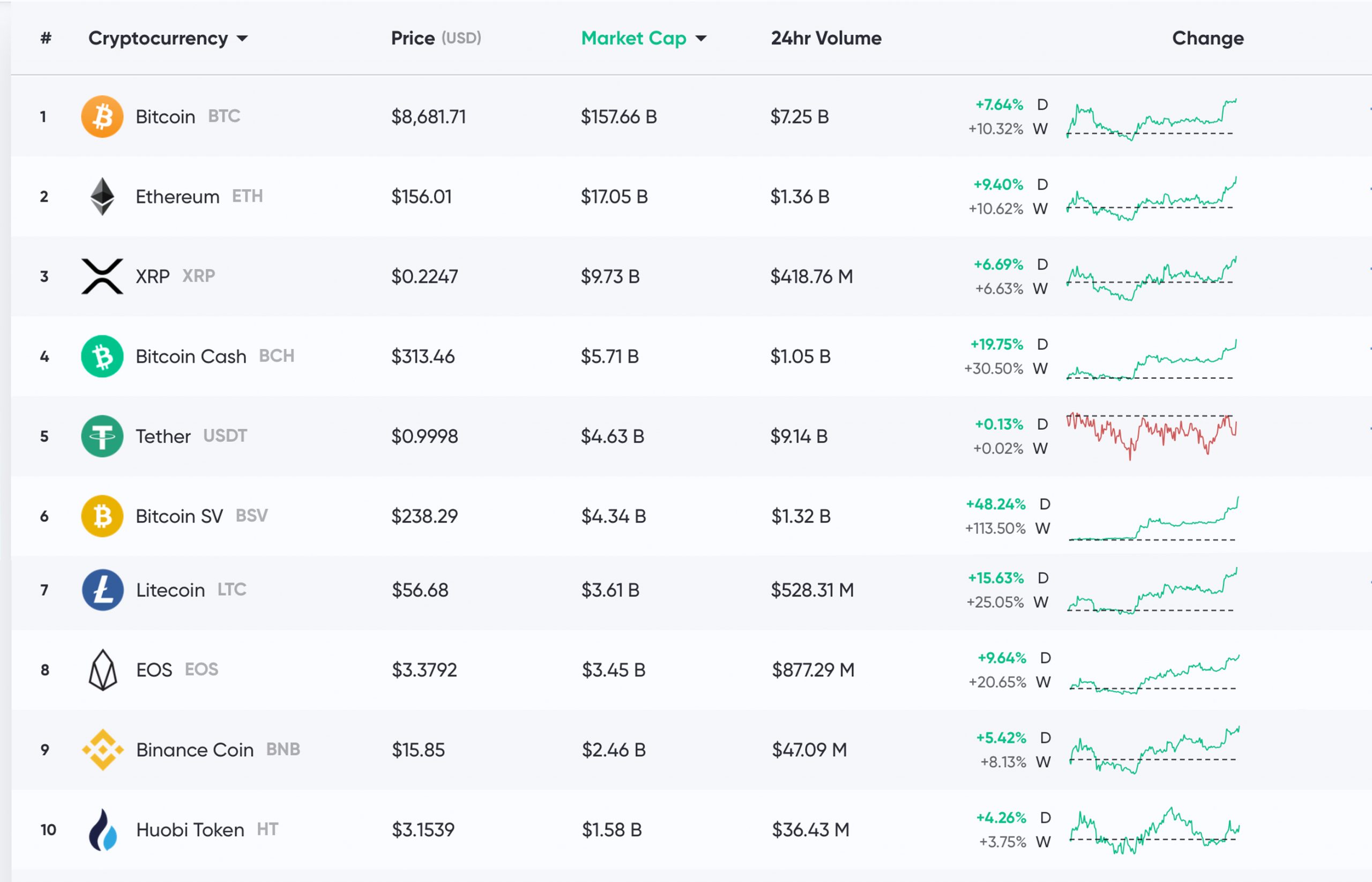Click the XRP black X logo
Screen dimensions: 1372x882
pos(102,276)
